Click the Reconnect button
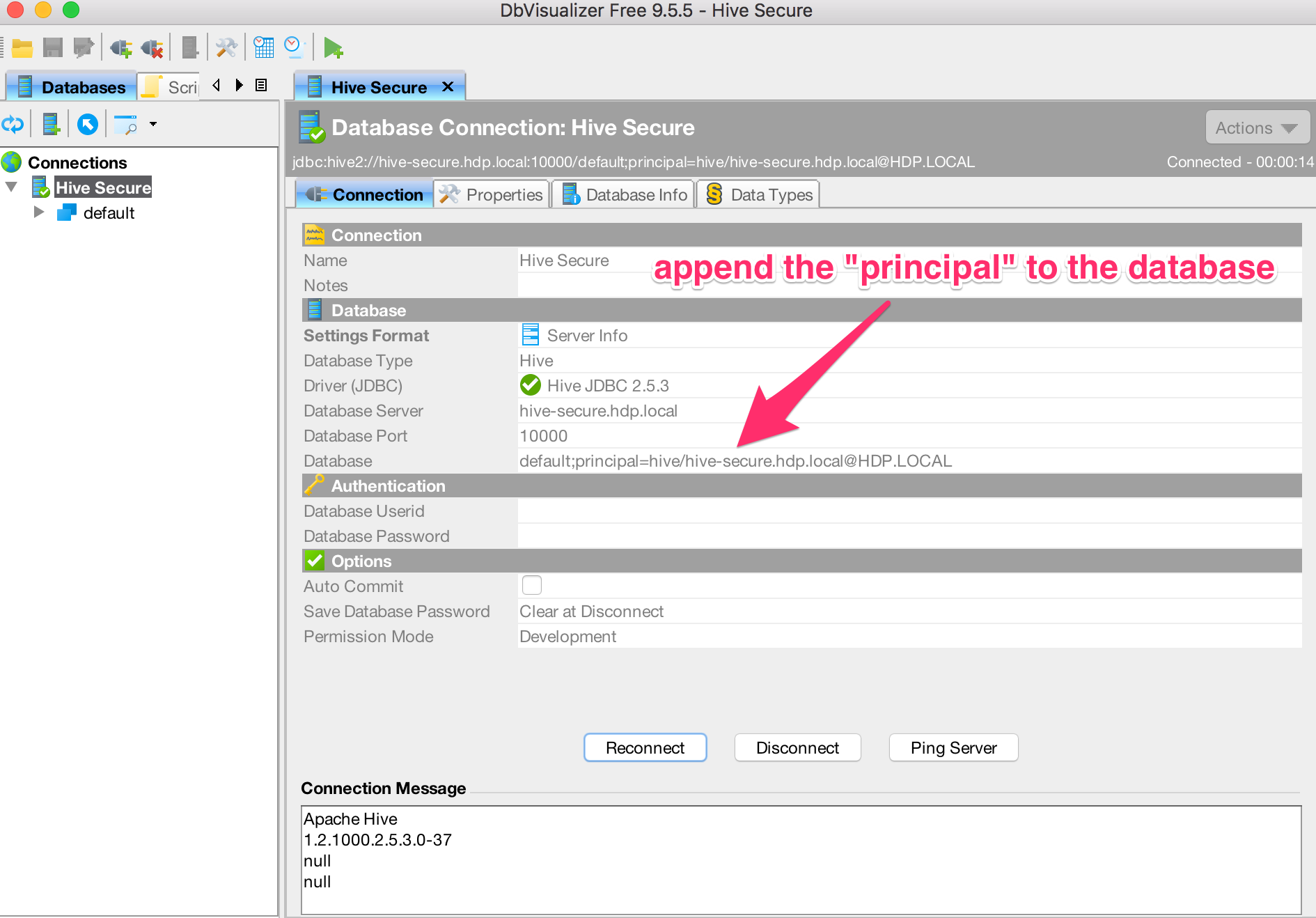Viewport: 1316px width, 918px height. 645,747
